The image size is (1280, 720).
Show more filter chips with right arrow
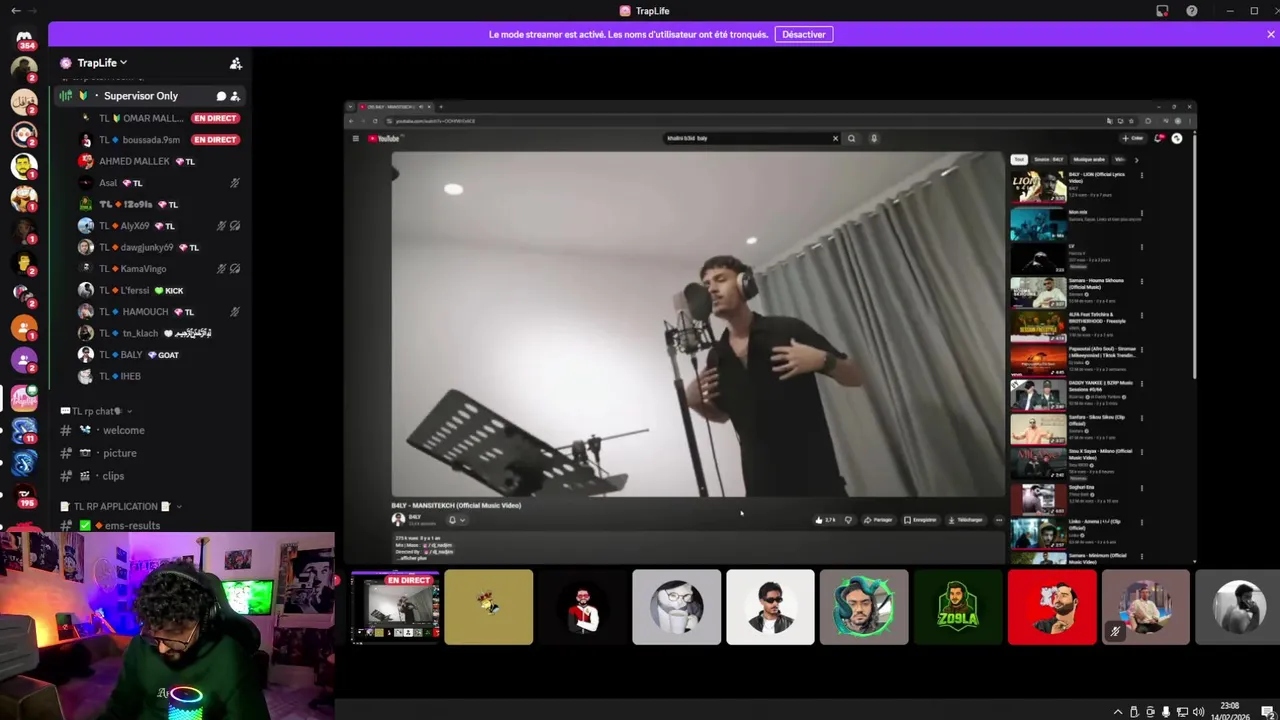point(1135,160)
